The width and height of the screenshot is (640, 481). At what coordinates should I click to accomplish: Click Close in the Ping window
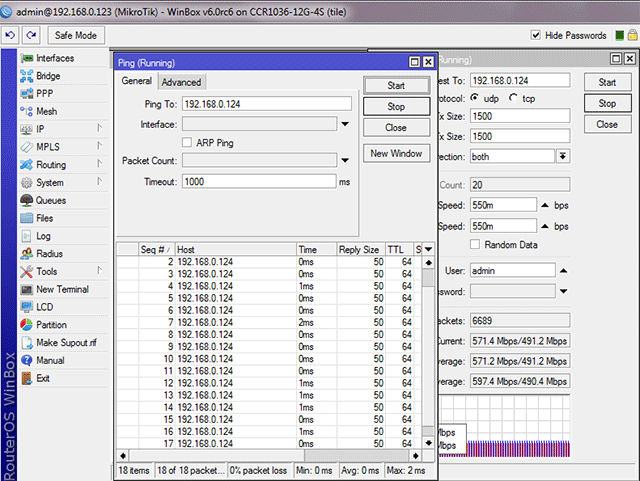pyautogui.click(x=396, y=128)
